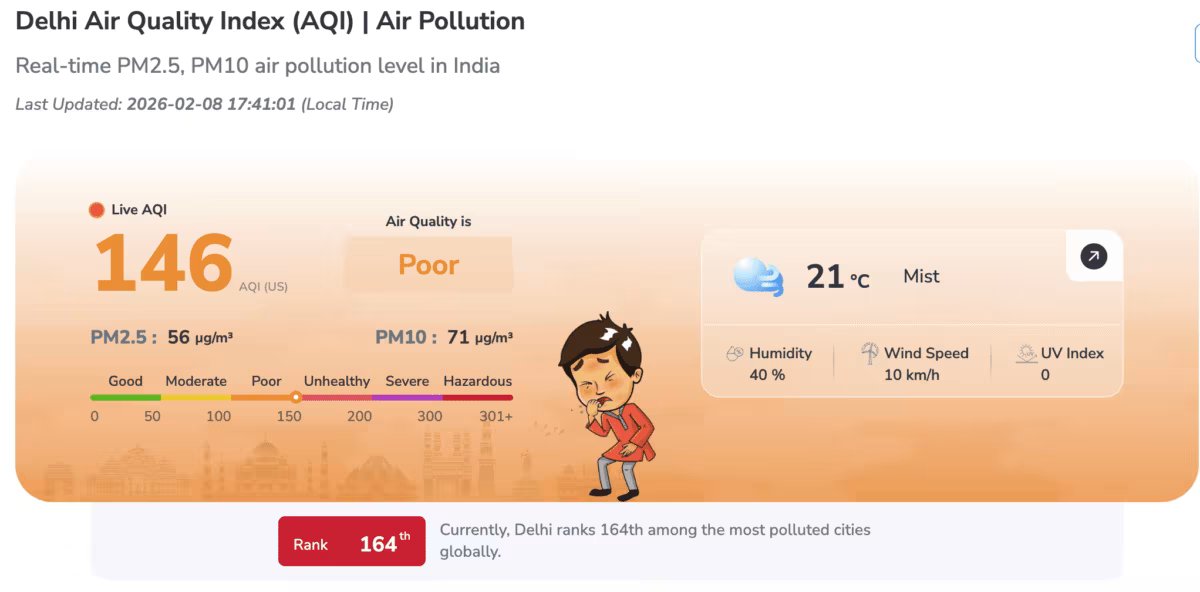Select the Humidity icon
The width and height of the screenshot is (1200, 592).
pyautogui.click(x=736, y=352)
